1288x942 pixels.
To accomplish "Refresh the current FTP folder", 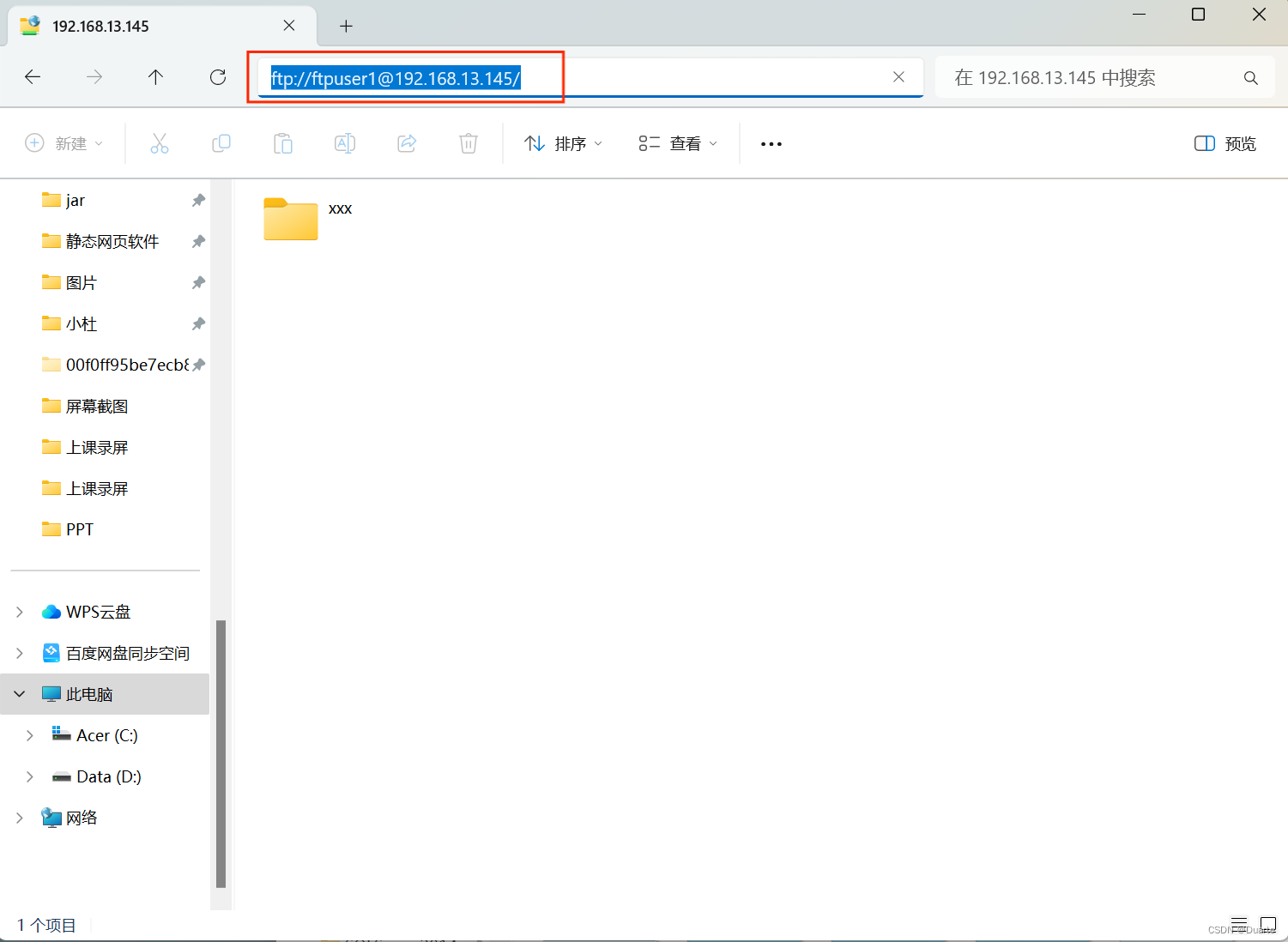I will pos(218,77).
